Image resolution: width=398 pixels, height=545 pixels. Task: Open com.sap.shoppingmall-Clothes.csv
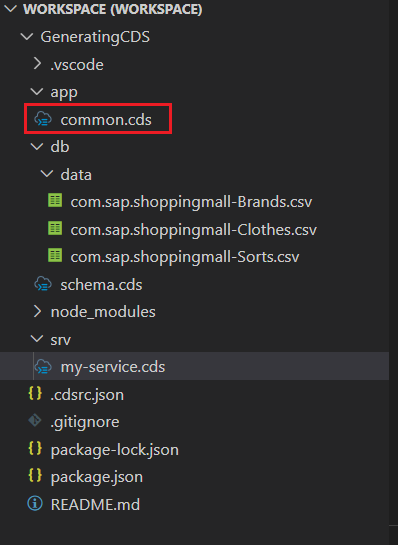(194, 230)
